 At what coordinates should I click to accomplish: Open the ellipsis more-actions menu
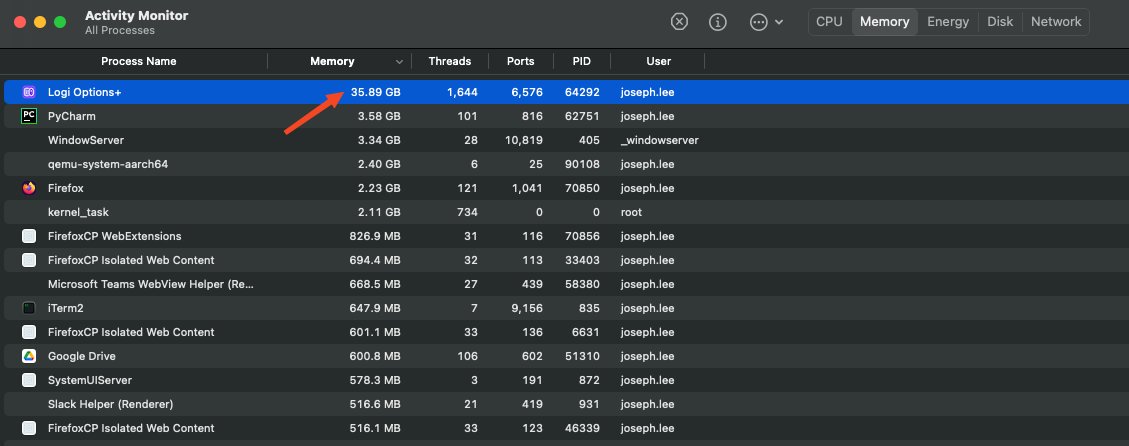coord(766,22)
